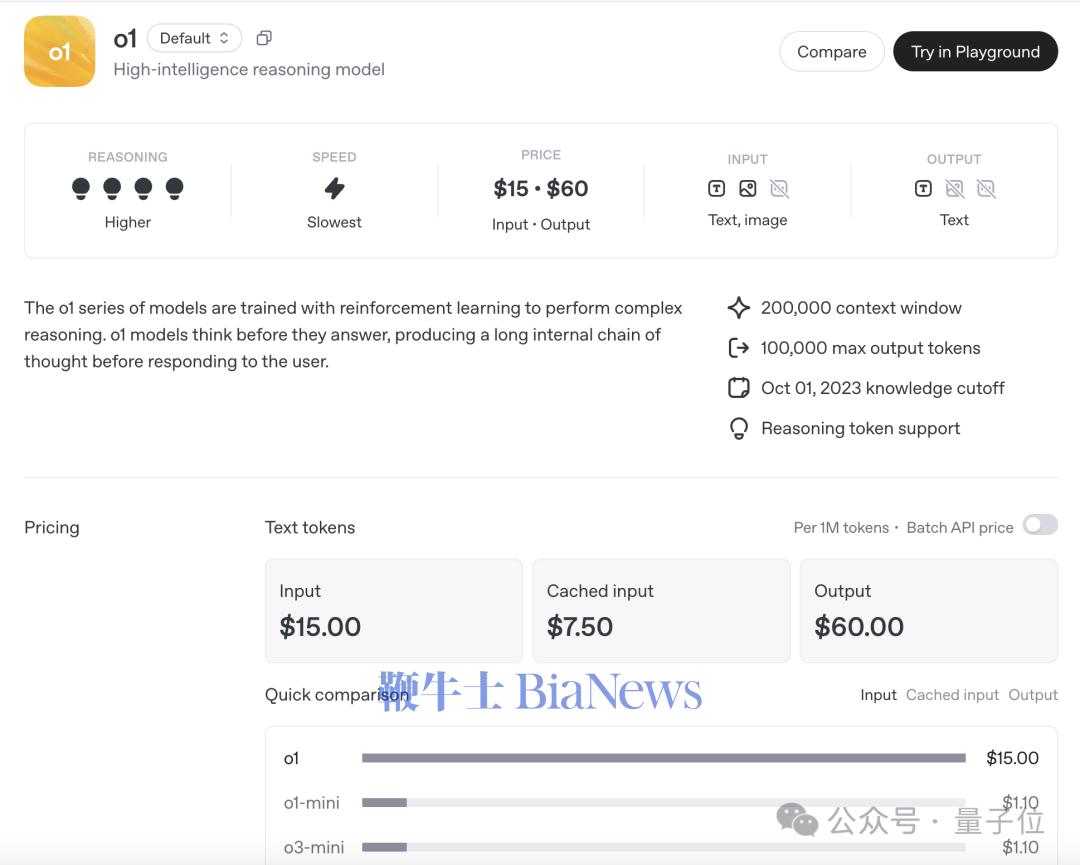Click the first reasoning lightbulb icon
The image size is (1080, 865).
pos(81,189)
